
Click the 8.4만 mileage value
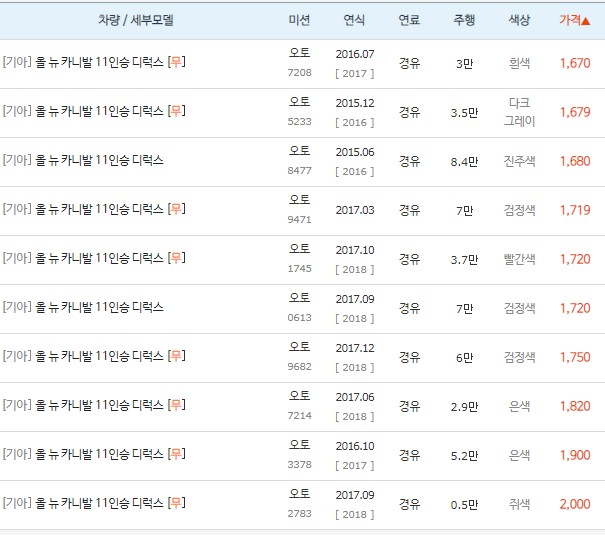click(x=464, y=162)
